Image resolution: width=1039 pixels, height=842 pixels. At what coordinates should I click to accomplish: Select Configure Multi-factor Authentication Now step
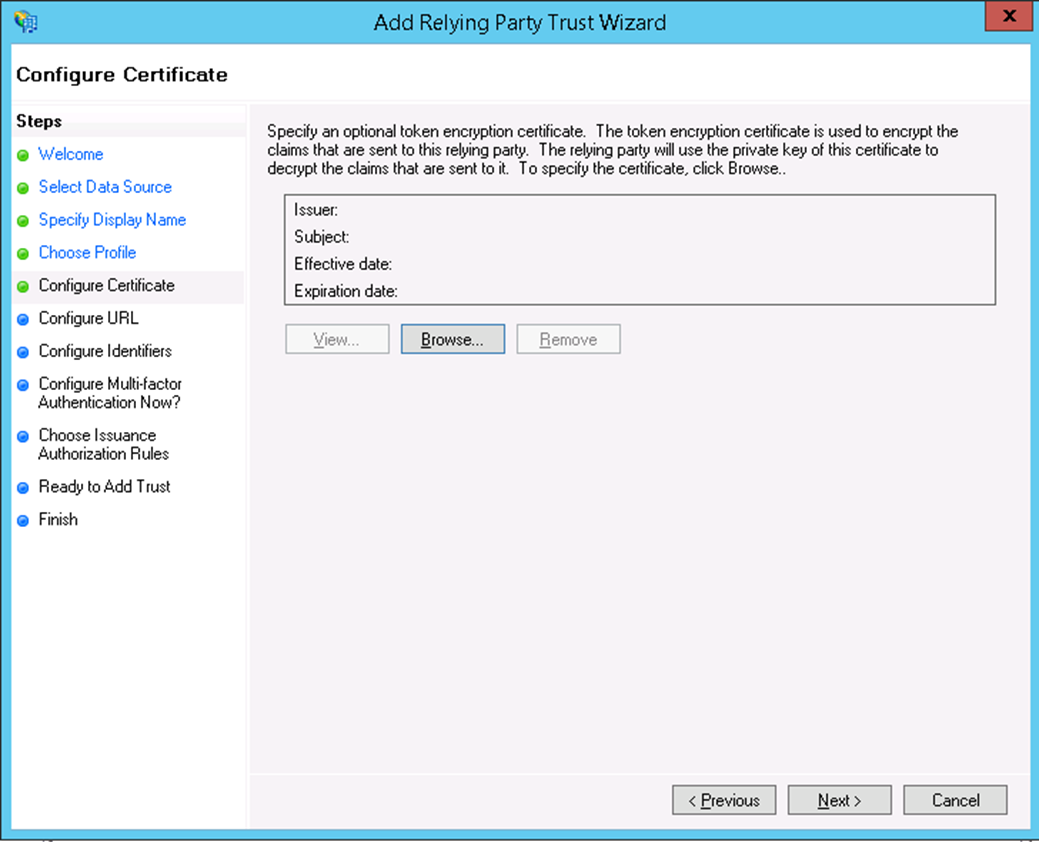coord(110,393)
